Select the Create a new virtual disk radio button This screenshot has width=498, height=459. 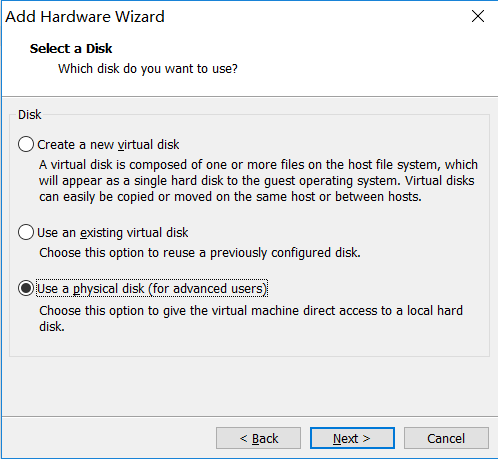tap(26, 144)
